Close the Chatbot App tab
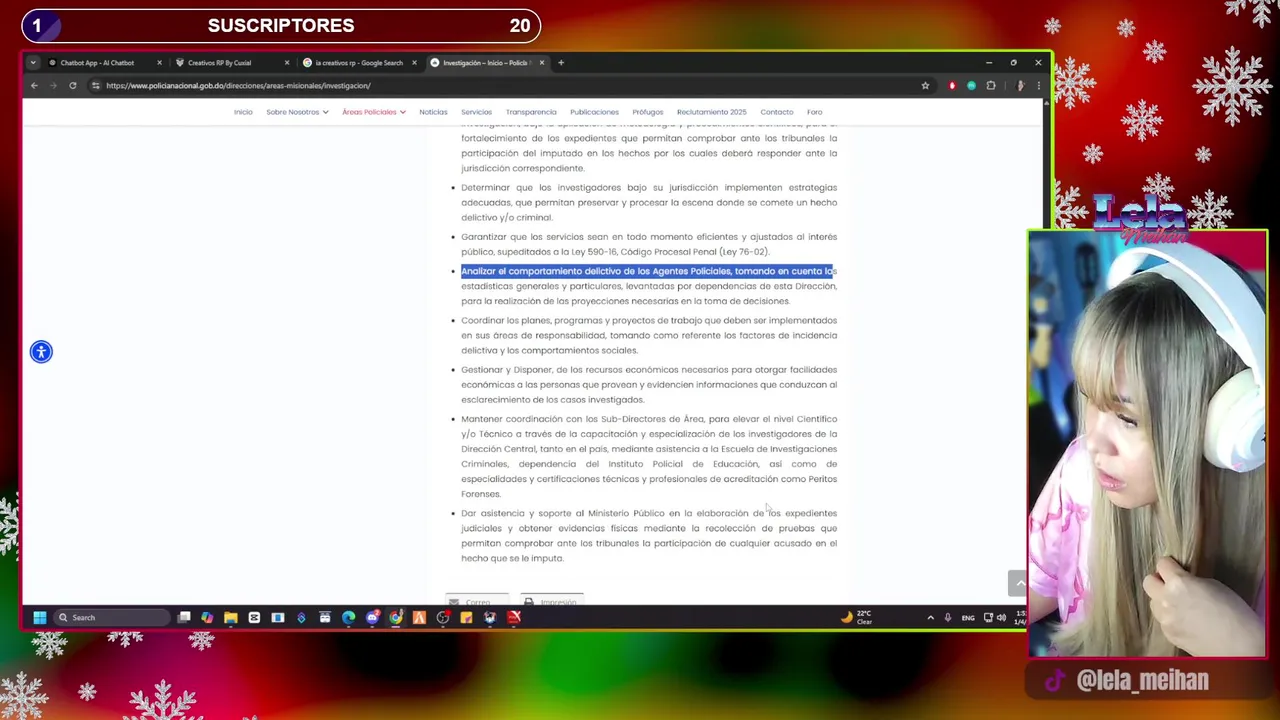 coord(159,63)
